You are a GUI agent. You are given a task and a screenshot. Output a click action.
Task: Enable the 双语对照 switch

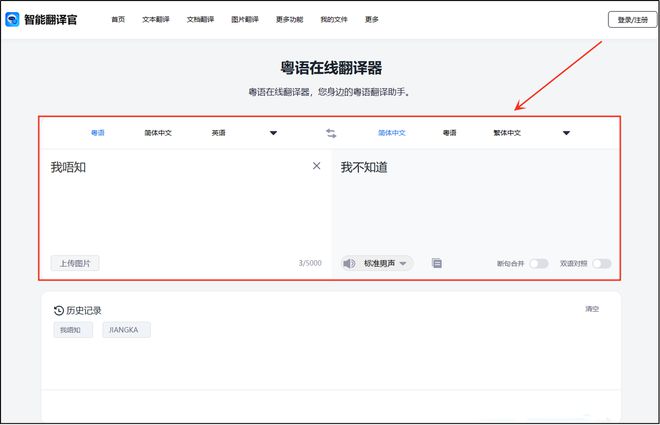click(601, 264)
